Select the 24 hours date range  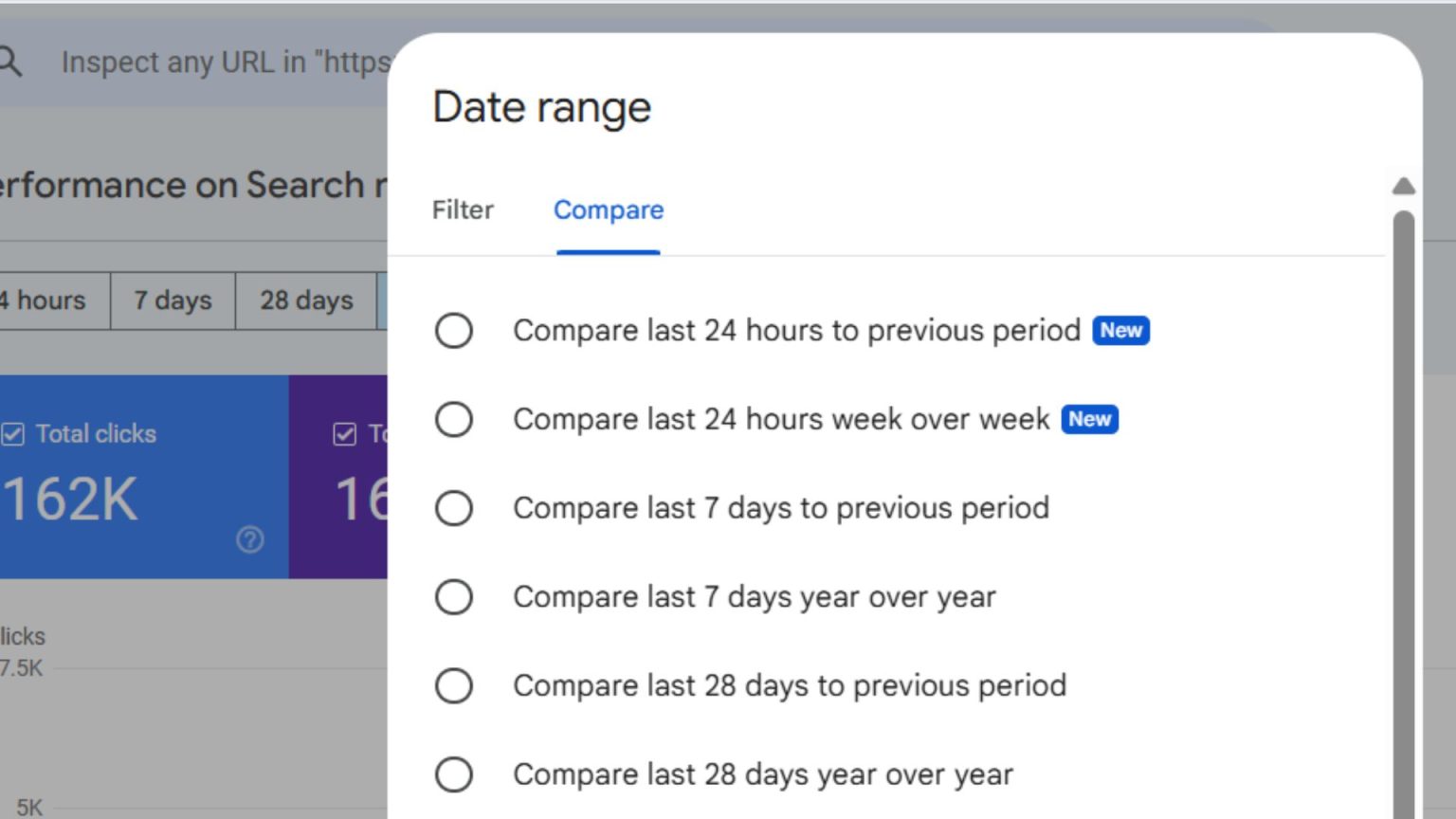(x=43, y=300)
